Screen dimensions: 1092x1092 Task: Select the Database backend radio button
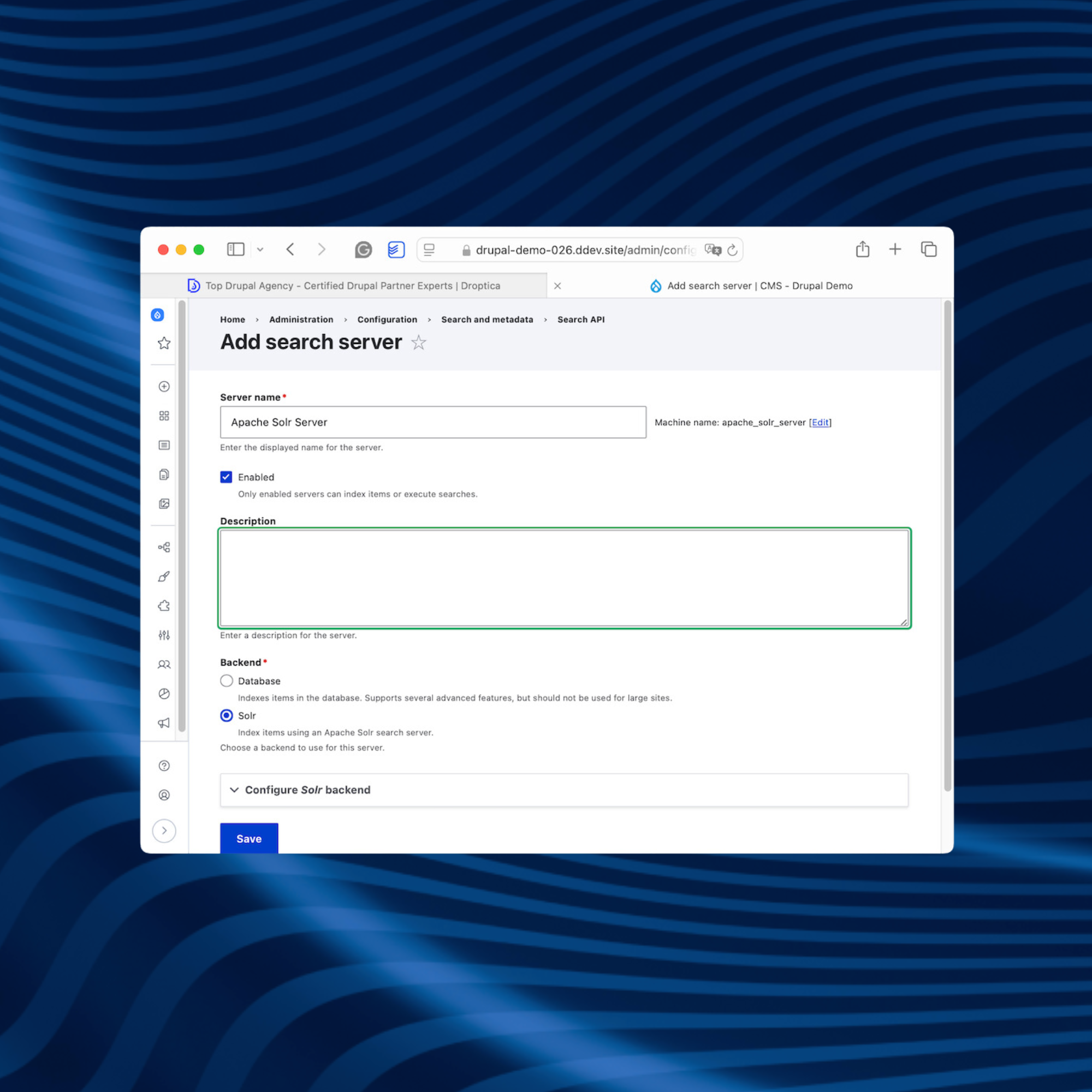[226, 680]
